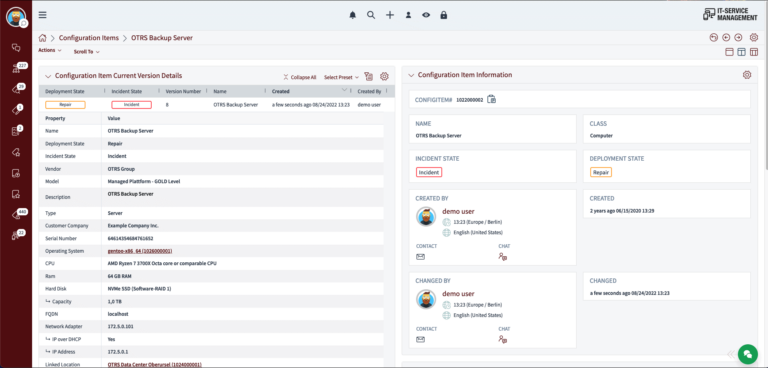Click the filter list icon beside Select Preset
768x368 pixels.
(369, 76)
